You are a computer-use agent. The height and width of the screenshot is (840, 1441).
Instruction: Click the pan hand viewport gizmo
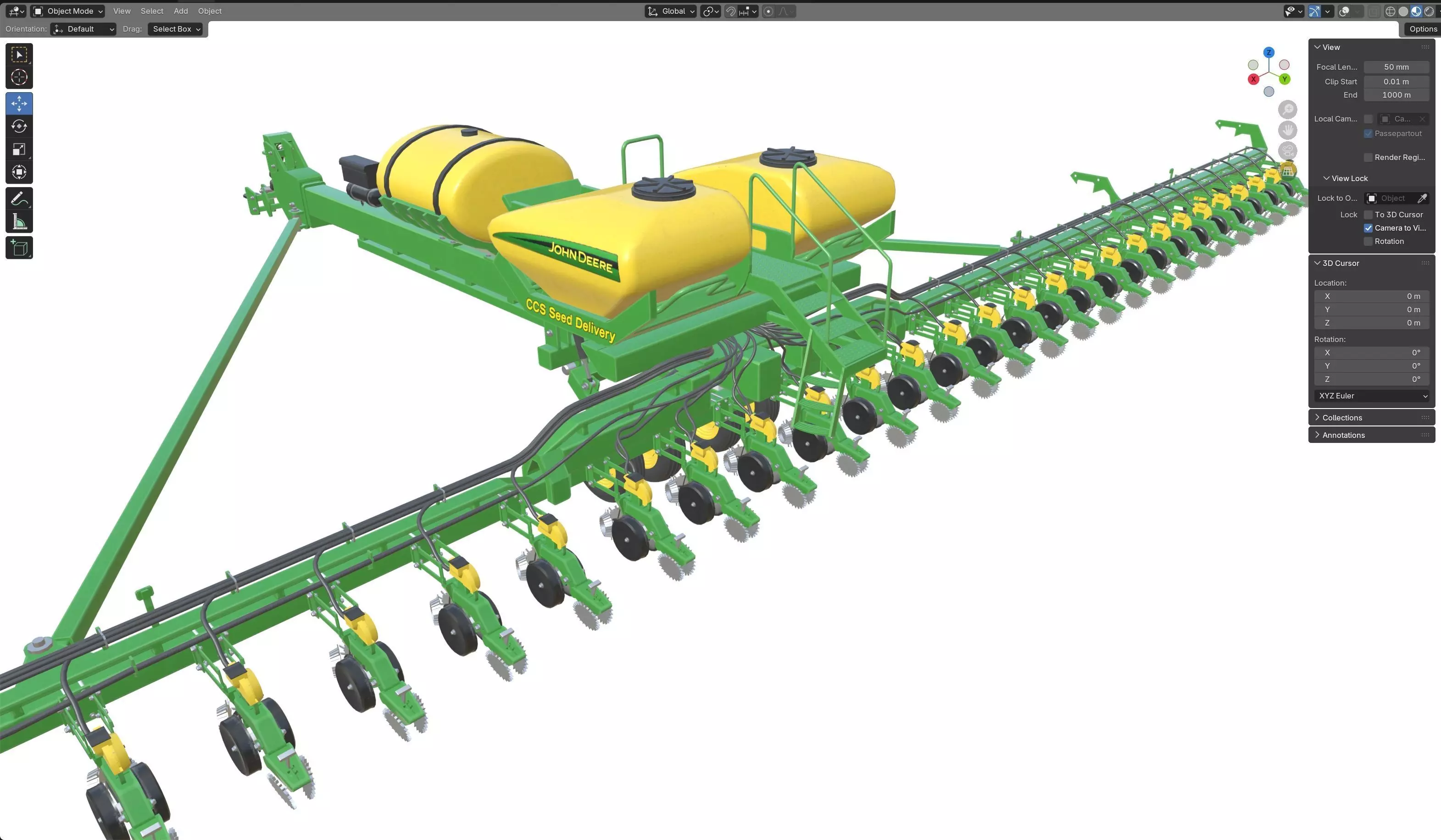coord(1288,130)
